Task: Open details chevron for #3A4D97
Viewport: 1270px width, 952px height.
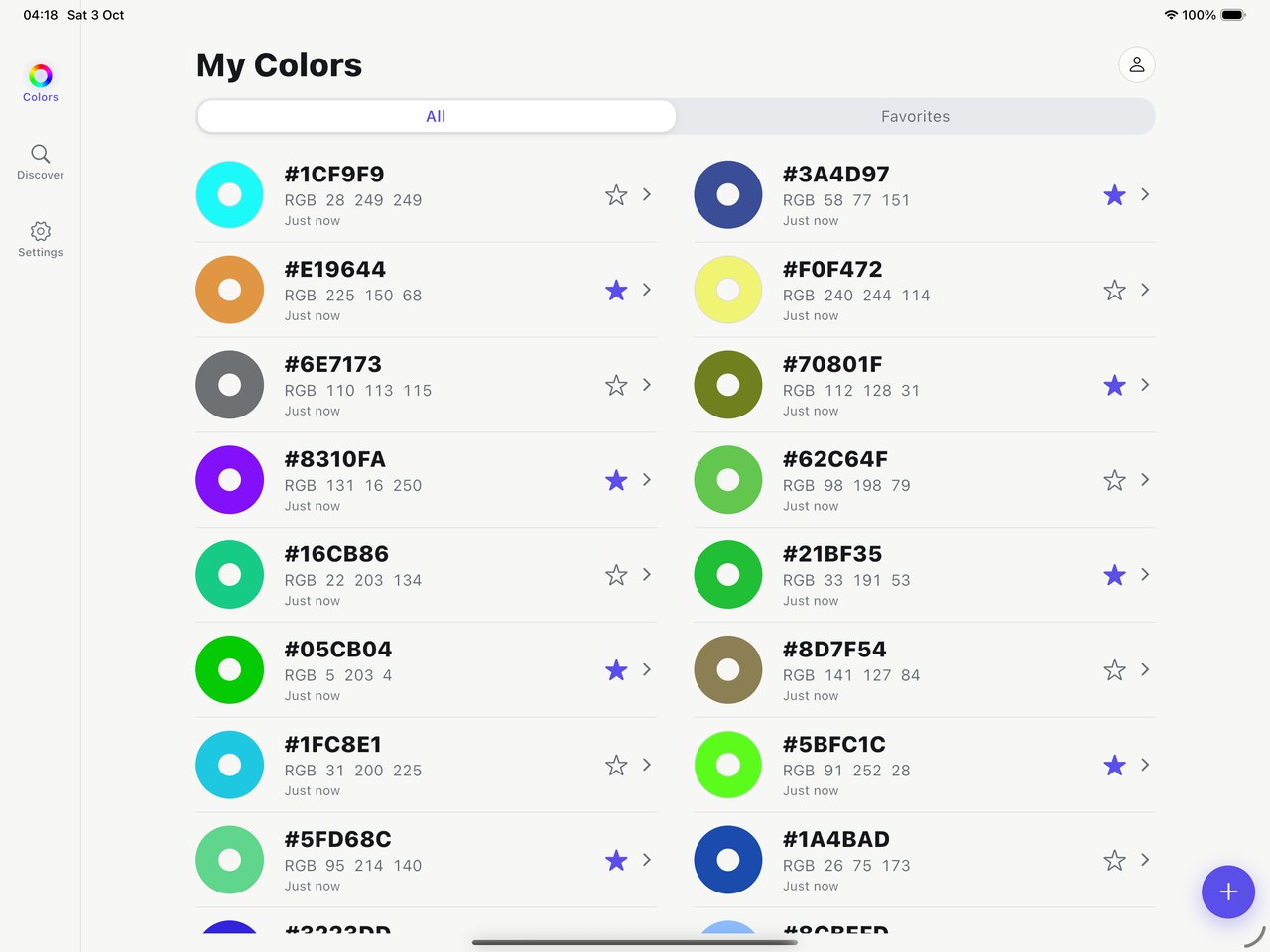Action: click(1145, 194)
